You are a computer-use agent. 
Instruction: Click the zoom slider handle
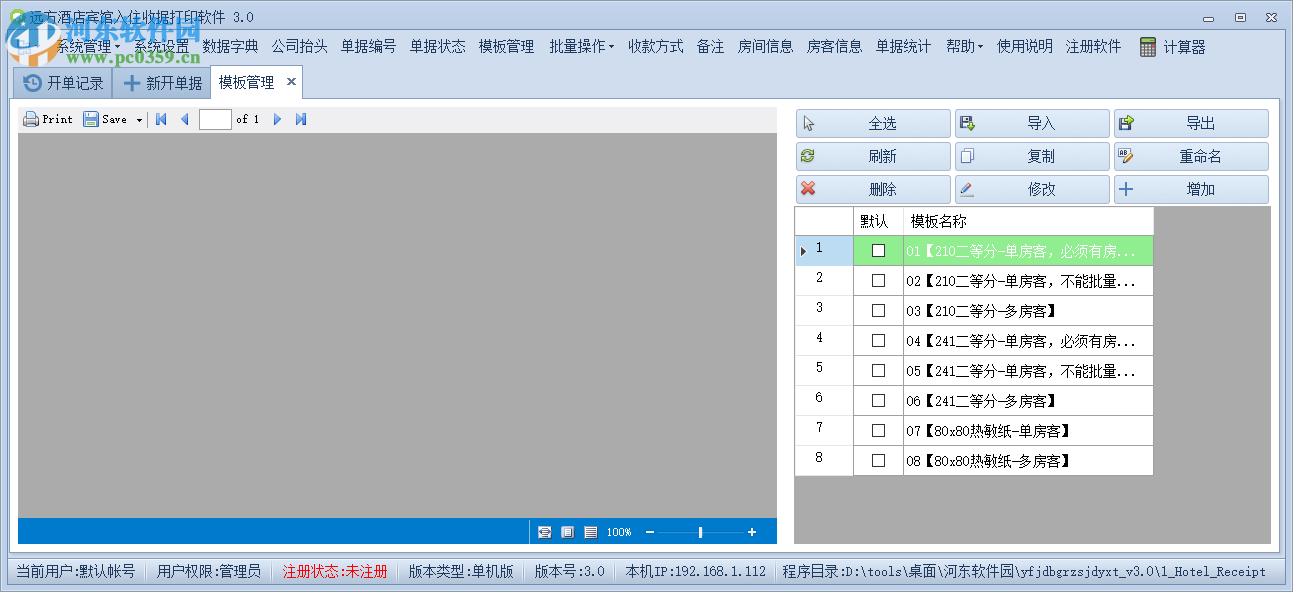pos(700,532)
